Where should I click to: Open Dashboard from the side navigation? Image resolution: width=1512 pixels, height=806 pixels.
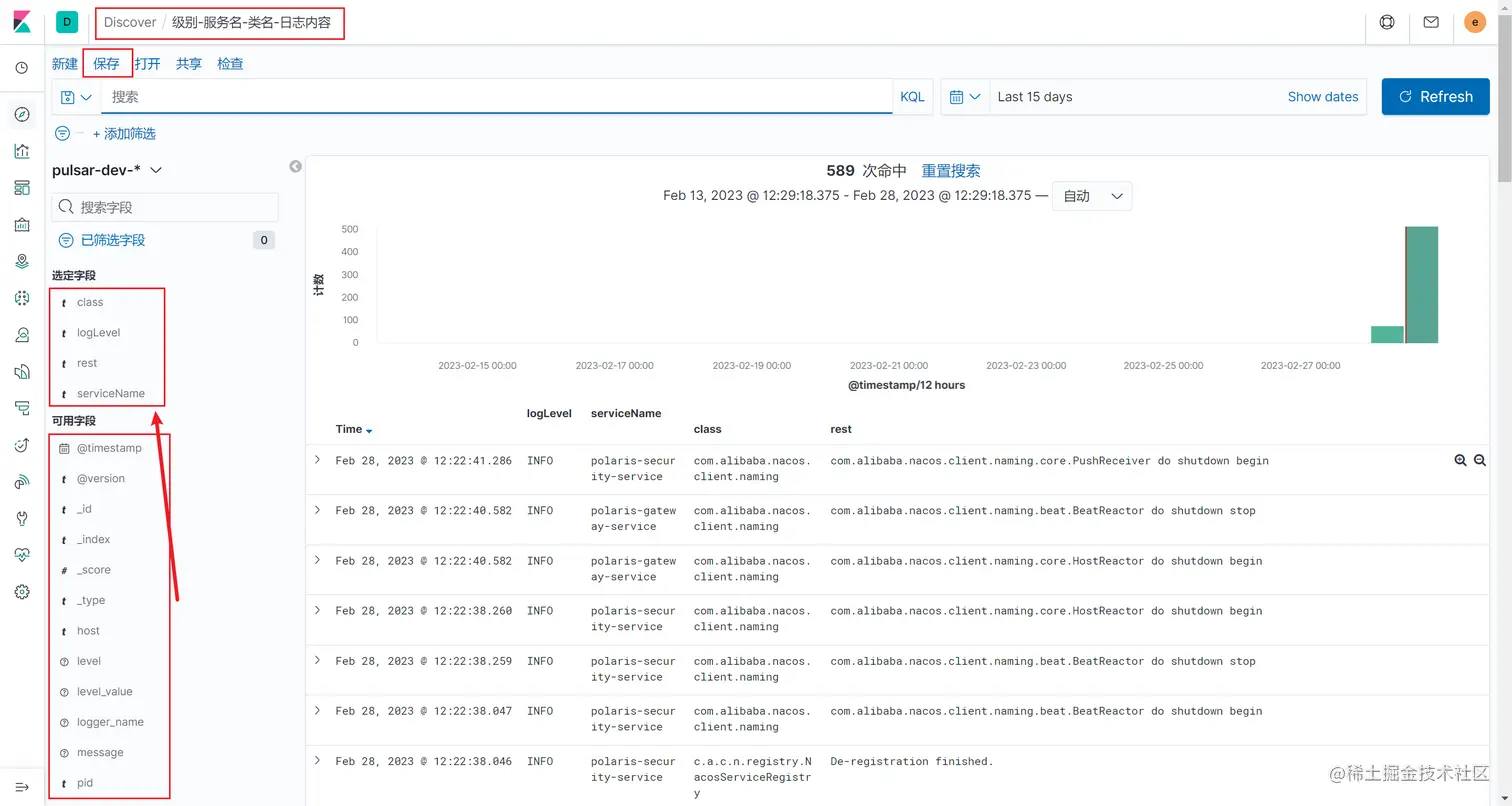[x=22, y=188]
